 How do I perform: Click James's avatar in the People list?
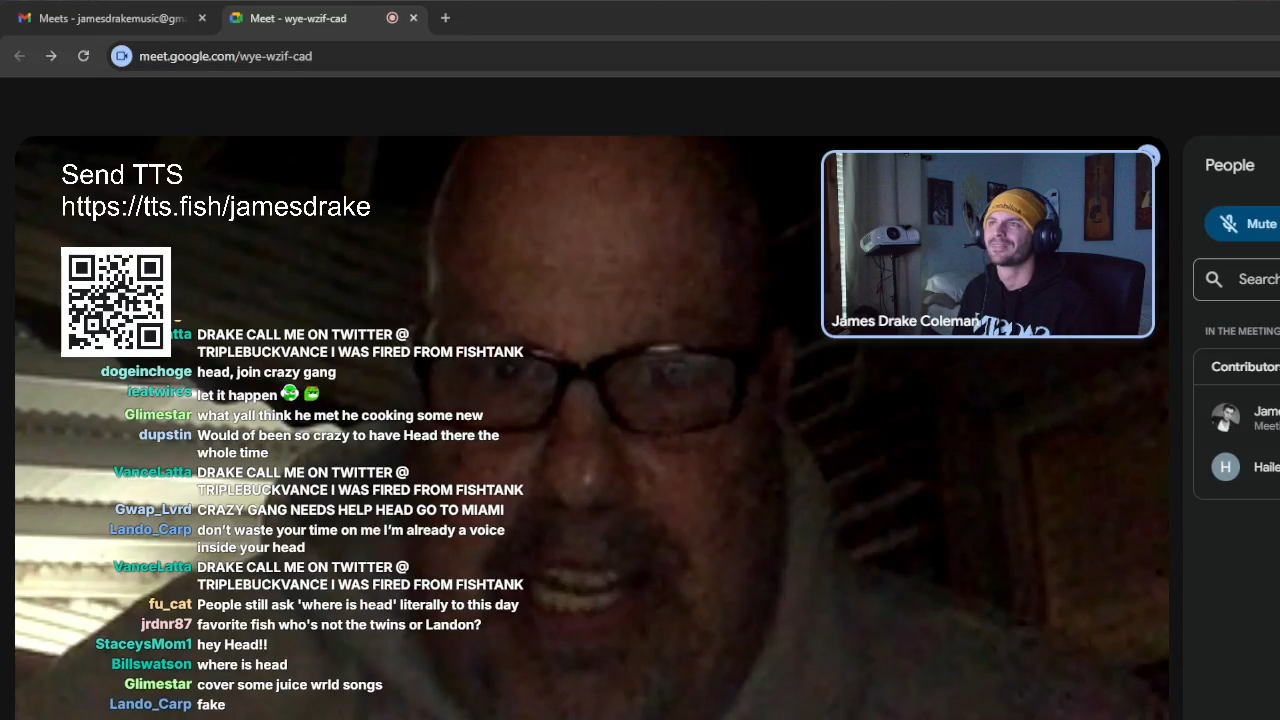pos(1225,417)
